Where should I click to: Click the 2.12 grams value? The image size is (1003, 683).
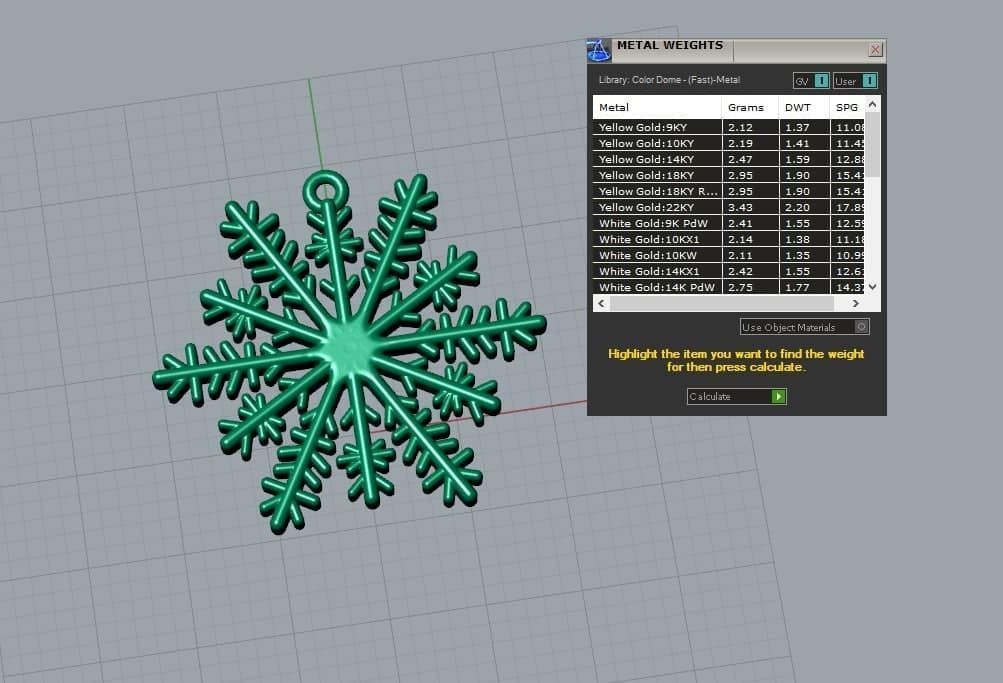[740, 127]
